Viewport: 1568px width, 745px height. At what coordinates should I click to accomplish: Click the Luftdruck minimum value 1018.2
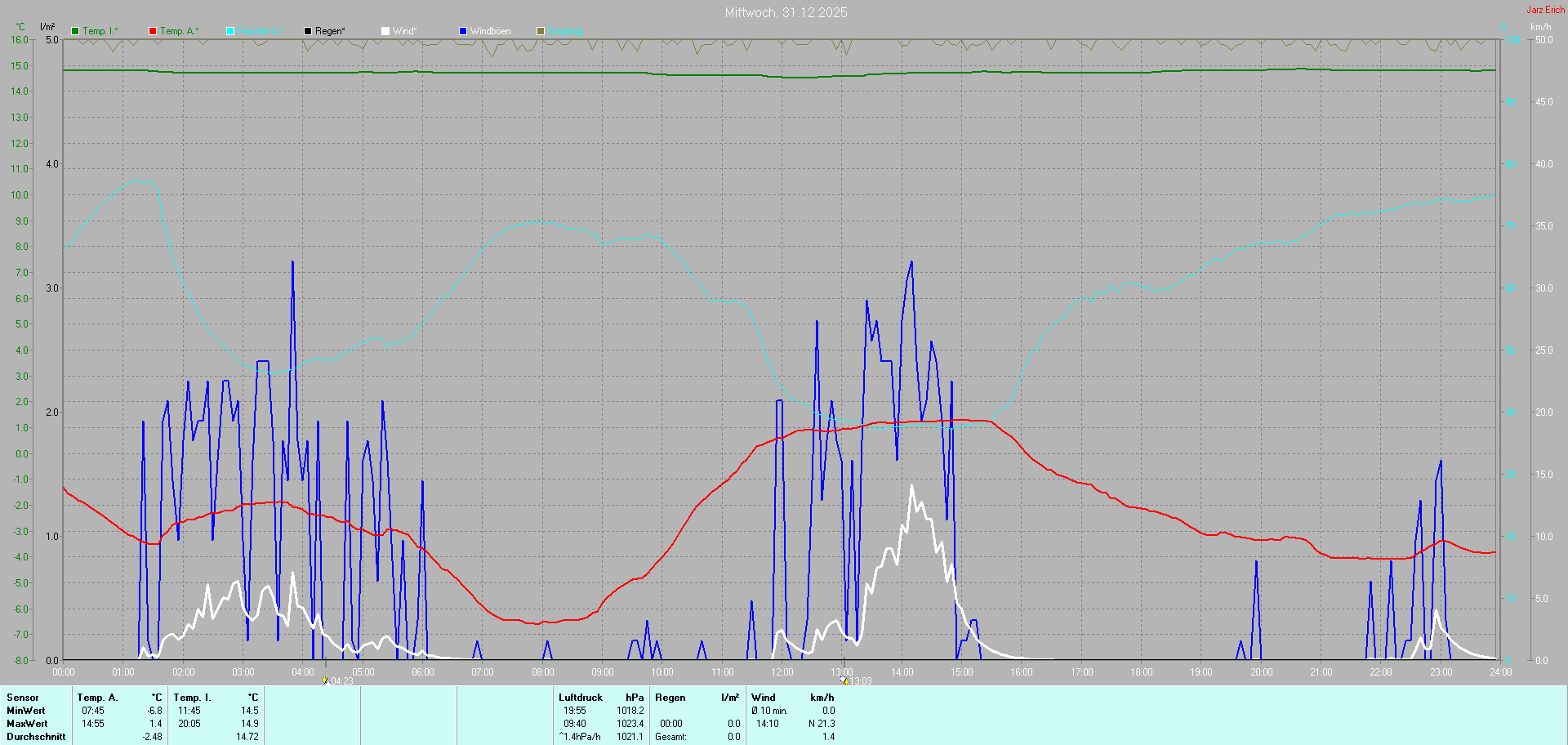click(630, 711)
